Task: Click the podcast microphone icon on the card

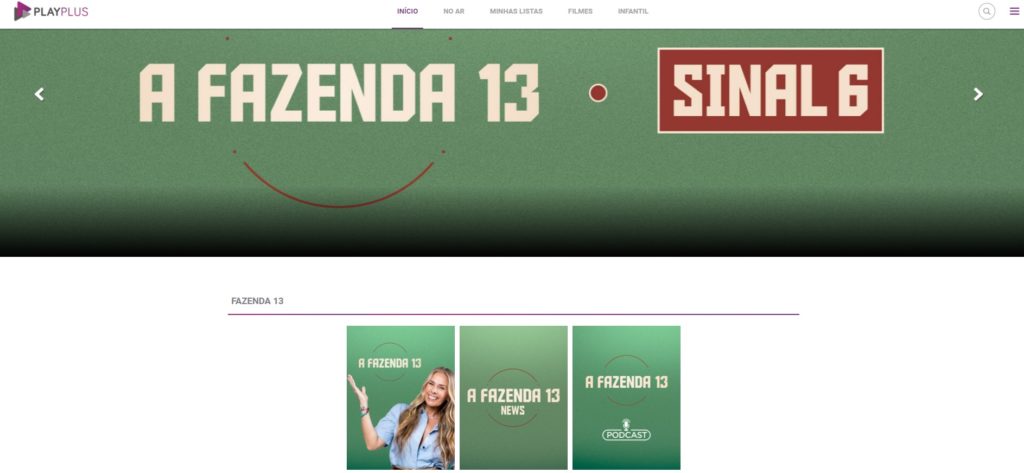Action: (x=626, y=424)
